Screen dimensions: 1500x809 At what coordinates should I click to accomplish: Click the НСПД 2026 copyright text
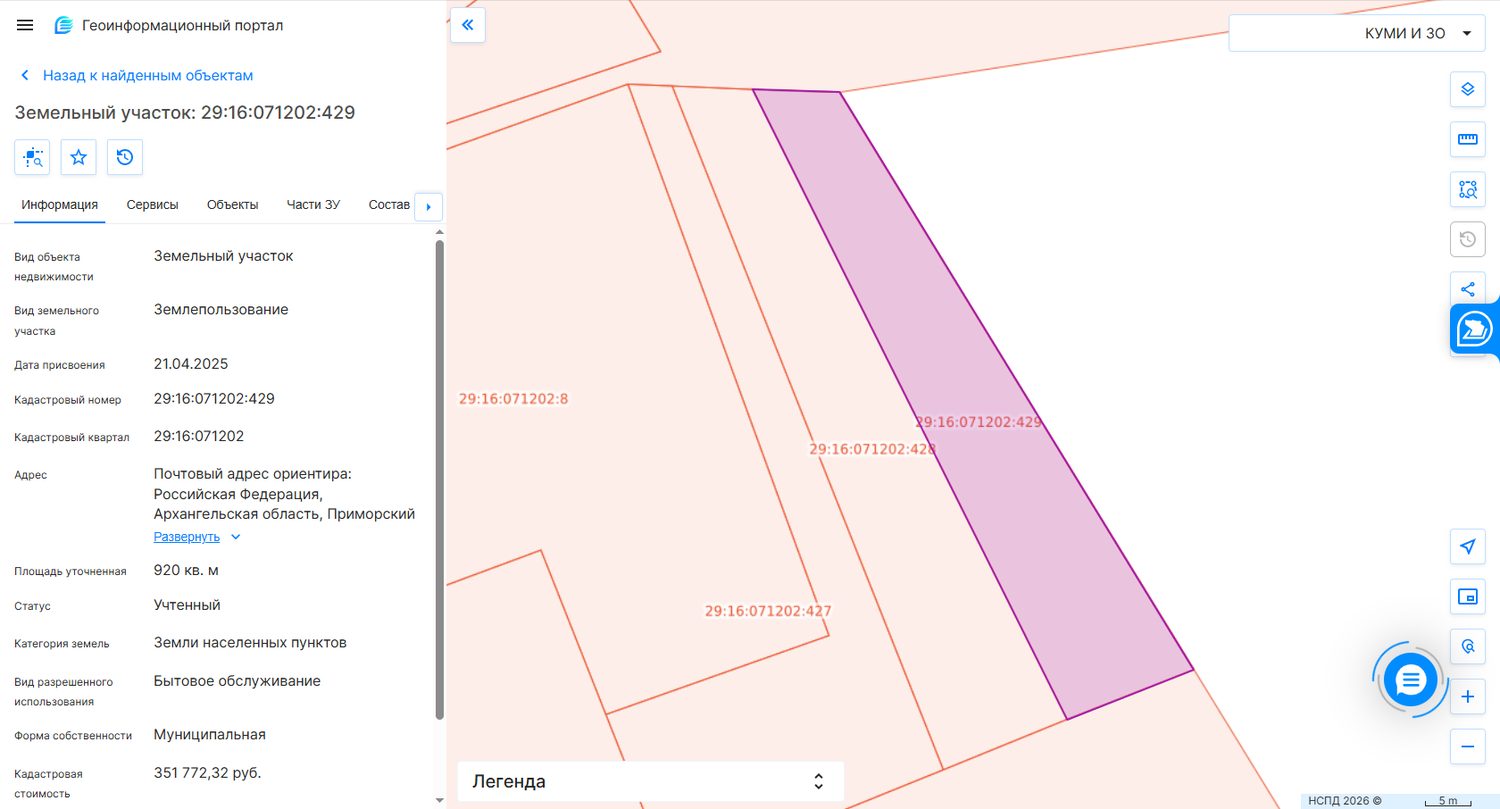(1345, 801)
